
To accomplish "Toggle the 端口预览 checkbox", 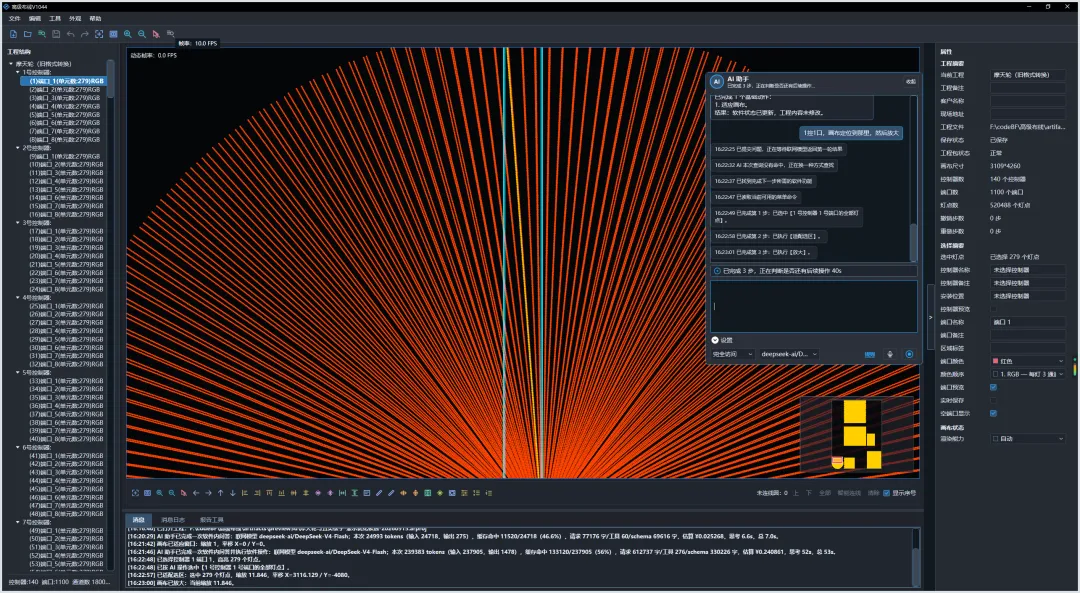I will pos(993,387).
